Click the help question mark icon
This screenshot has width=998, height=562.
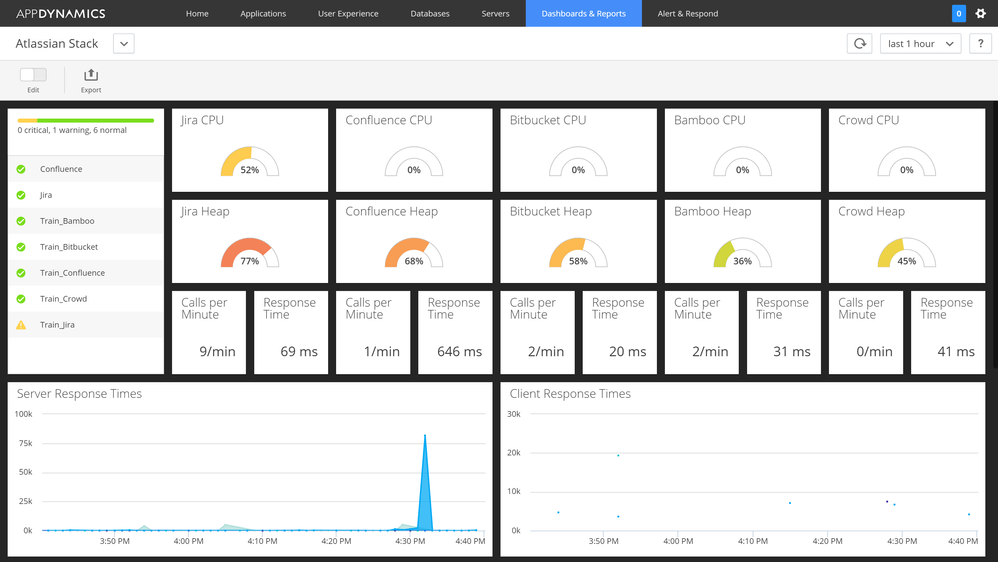tap(980, 43)
